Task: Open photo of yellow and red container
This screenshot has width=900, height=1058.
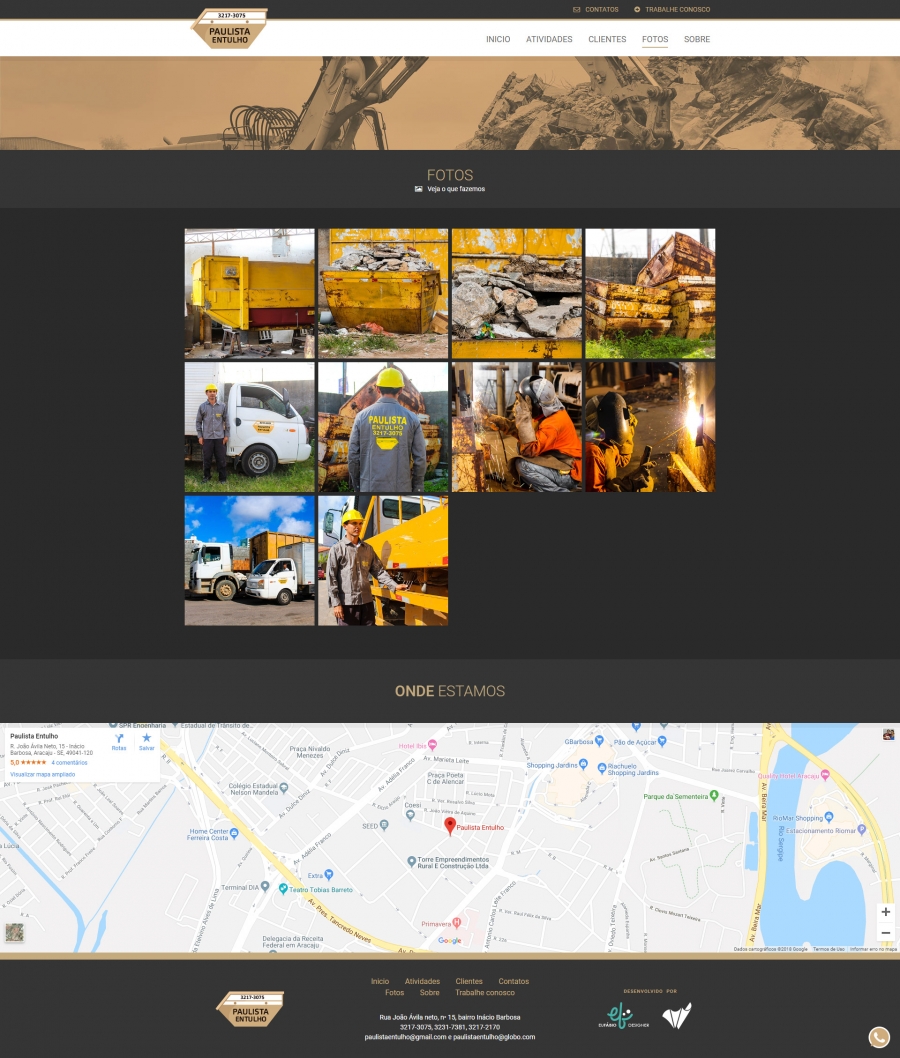Action: 250,294
